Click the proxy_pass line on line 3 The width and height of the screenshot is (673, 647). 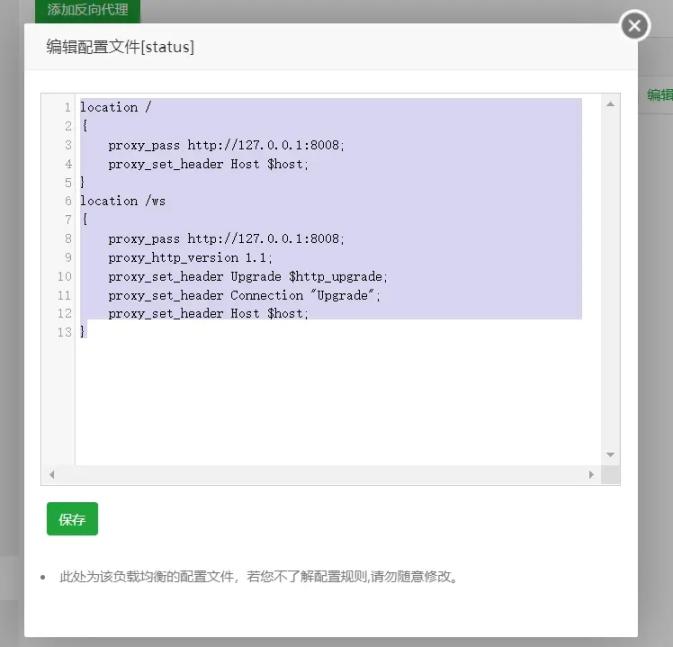coord(226,145)
